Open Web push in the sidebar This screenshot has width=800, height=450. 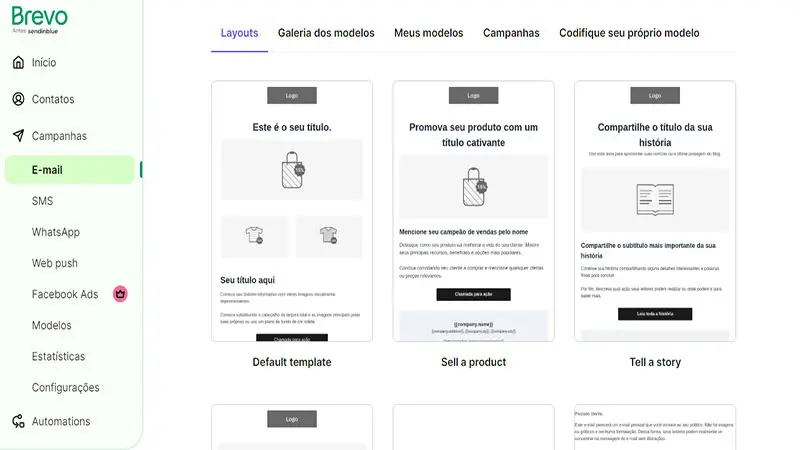pyautogui.click(x=55, y=263)
